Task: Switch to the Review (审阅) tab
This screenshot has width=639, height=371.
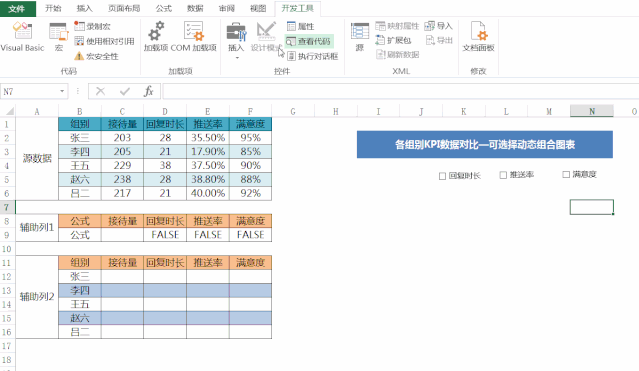Action: point(227,8)
